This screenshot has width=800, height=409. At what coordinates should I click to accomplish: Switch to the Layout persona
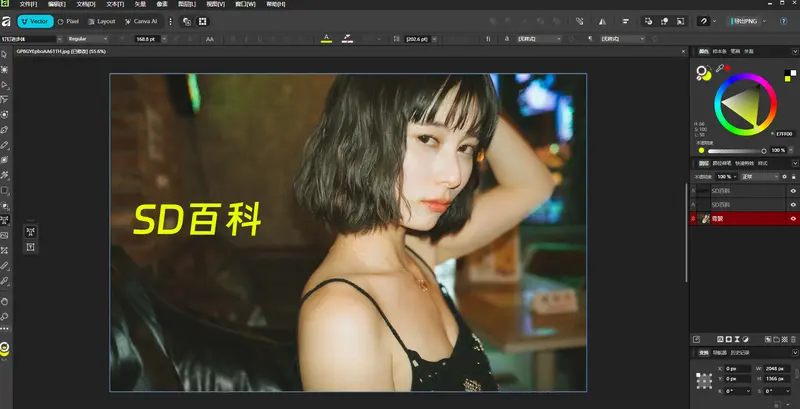point(102,21)
